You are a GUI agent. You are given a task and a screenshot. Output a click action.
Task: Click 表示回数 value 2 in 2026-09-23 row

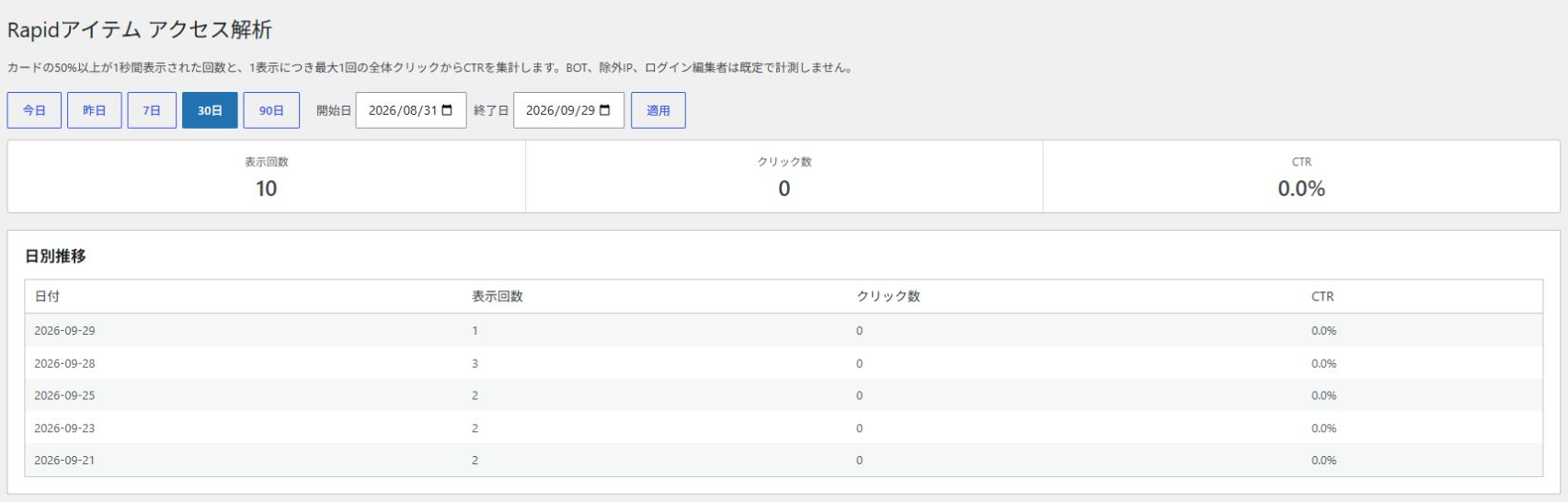(x=475, y=428)
